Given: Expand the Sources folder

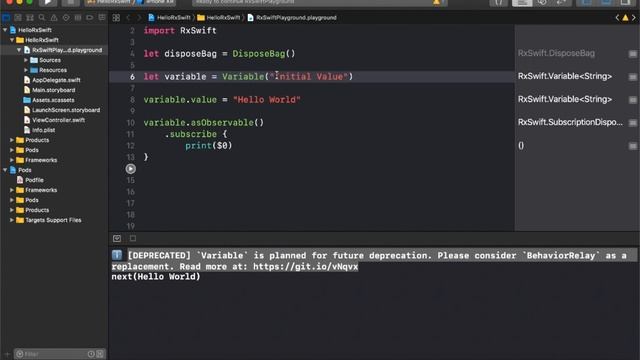Looking at the screenshot, I should (26, 60).
